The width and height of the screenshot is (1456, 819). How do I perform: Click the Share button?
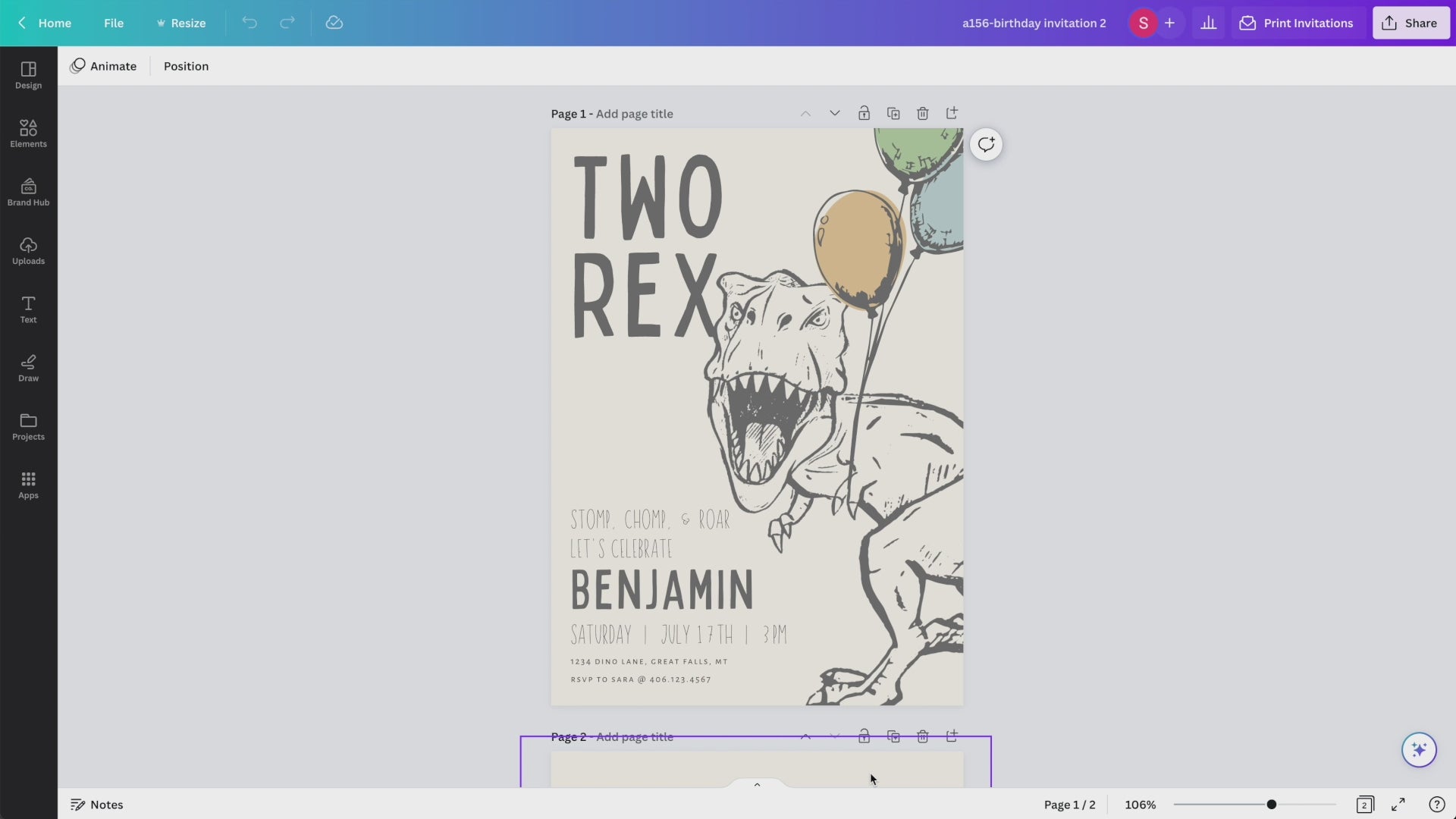point(1410,23)
